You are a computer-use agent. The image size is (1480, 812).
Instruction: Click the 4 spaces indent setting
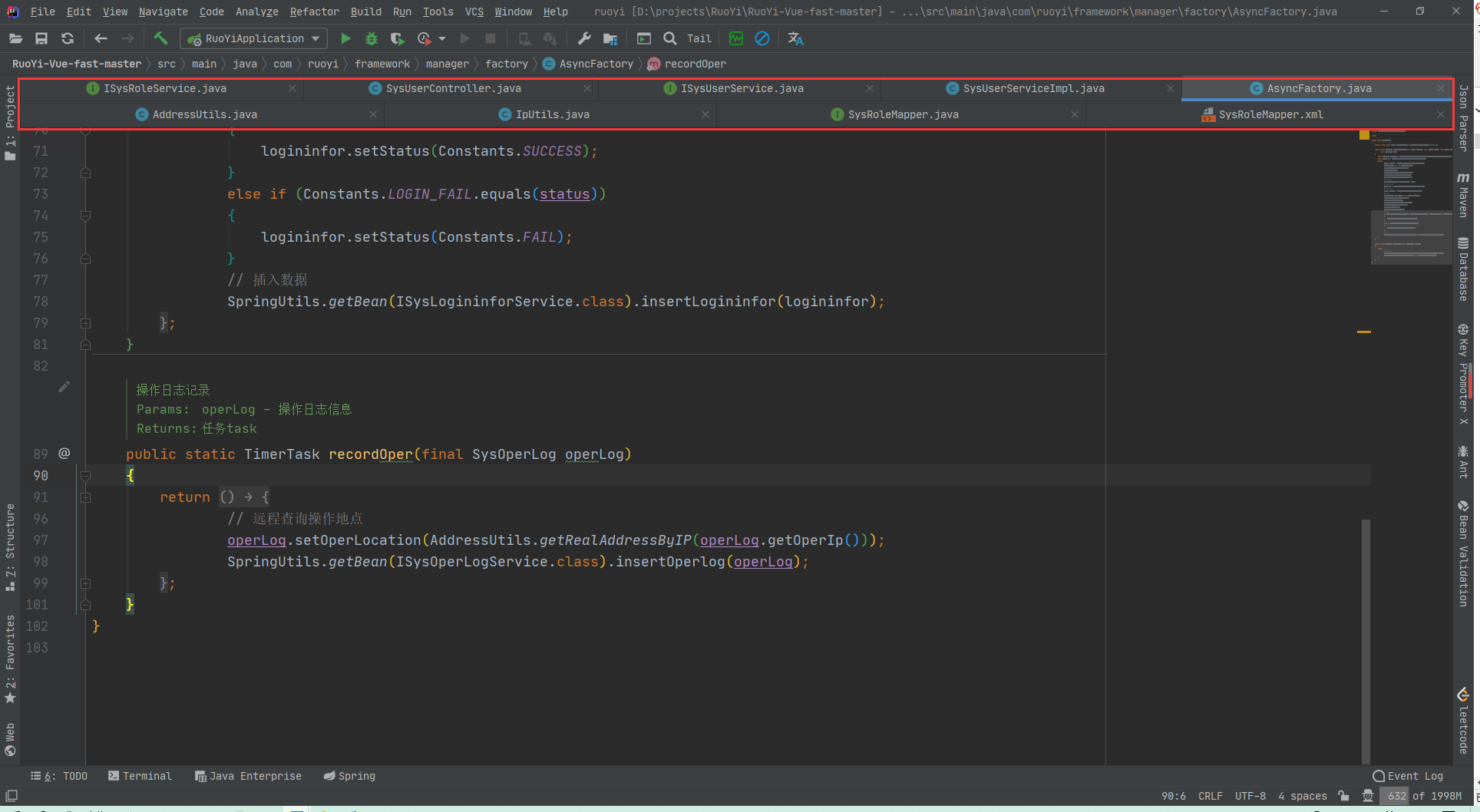point(1302,796)
